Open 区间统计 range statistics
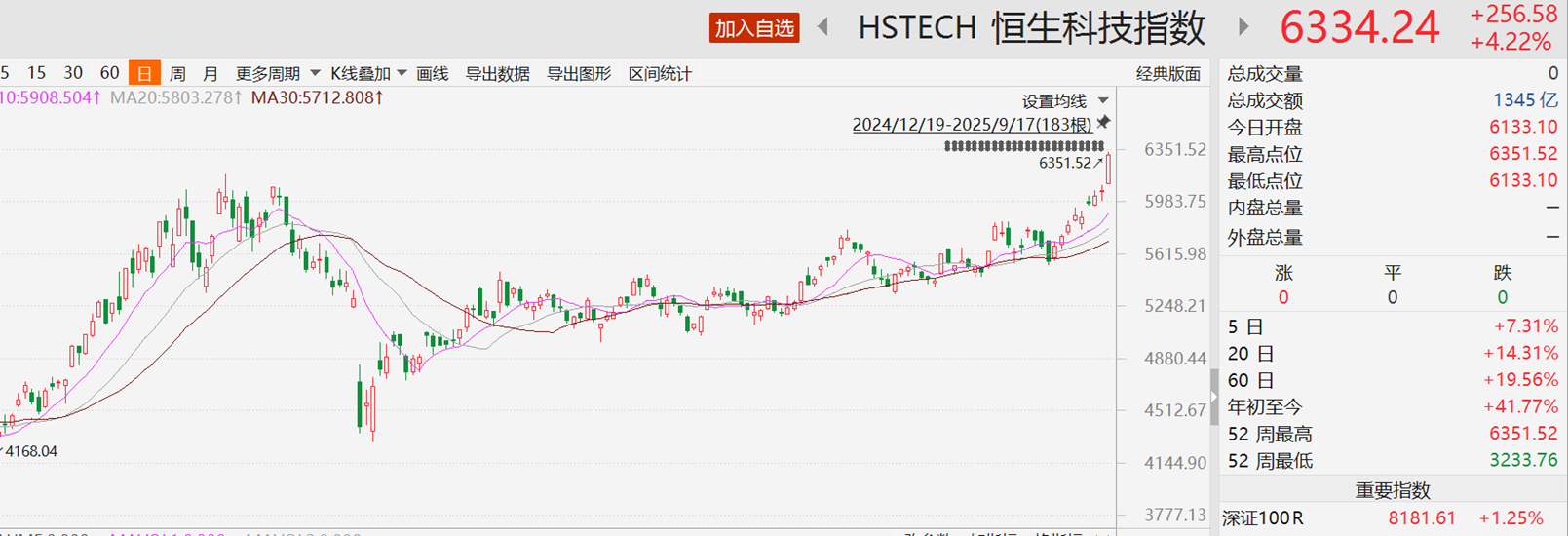The image size is (1568, 536). coord(660,74)
